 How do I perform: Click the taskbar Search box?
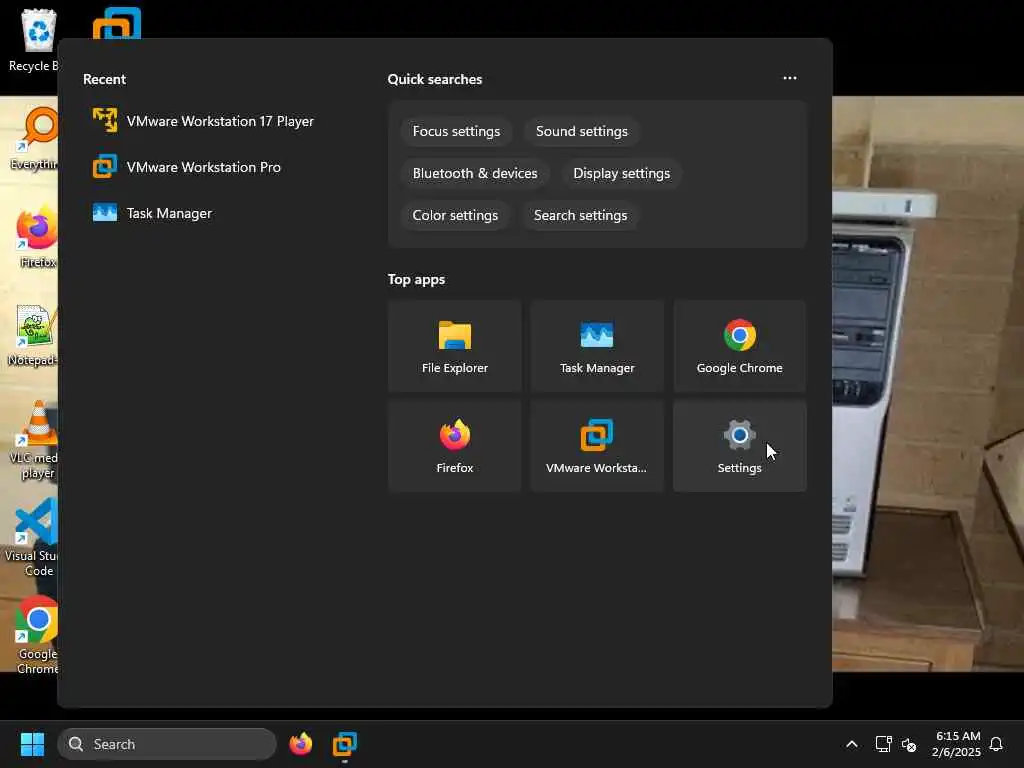tap(167, 744)
